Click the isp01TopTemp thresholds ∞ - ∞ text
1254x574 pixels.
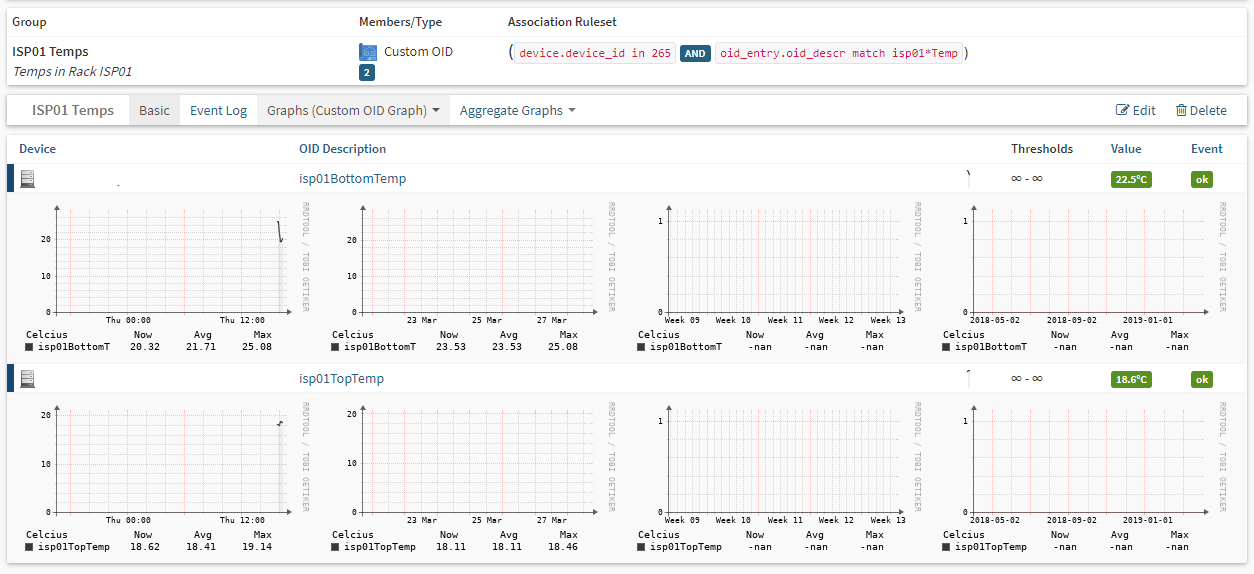[x=1027, y=379]
